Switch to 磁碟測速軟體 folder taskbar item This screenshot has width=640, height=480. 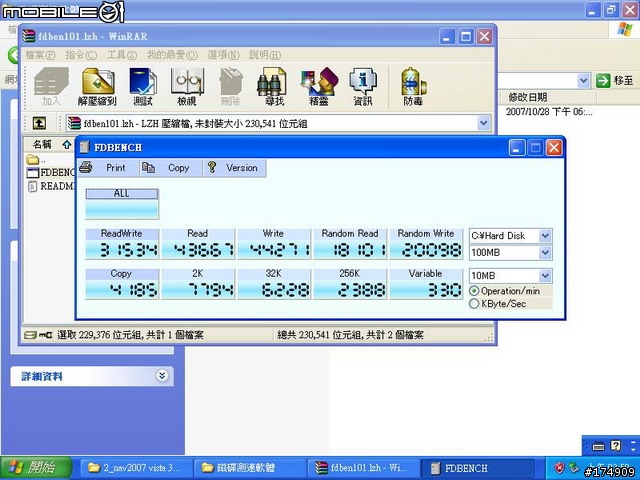point(250,467)
